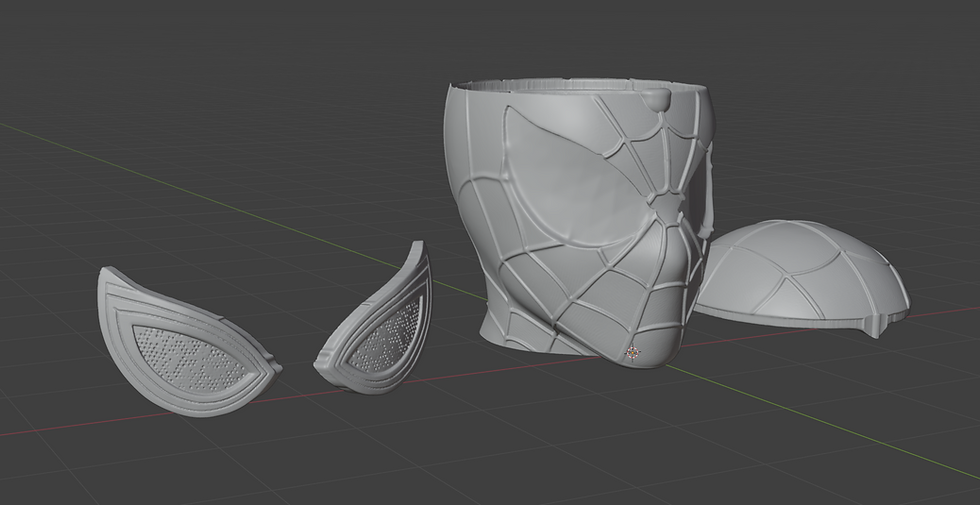Click the small bump on the mask's top rim
The image size is (980, 505).
656,98
